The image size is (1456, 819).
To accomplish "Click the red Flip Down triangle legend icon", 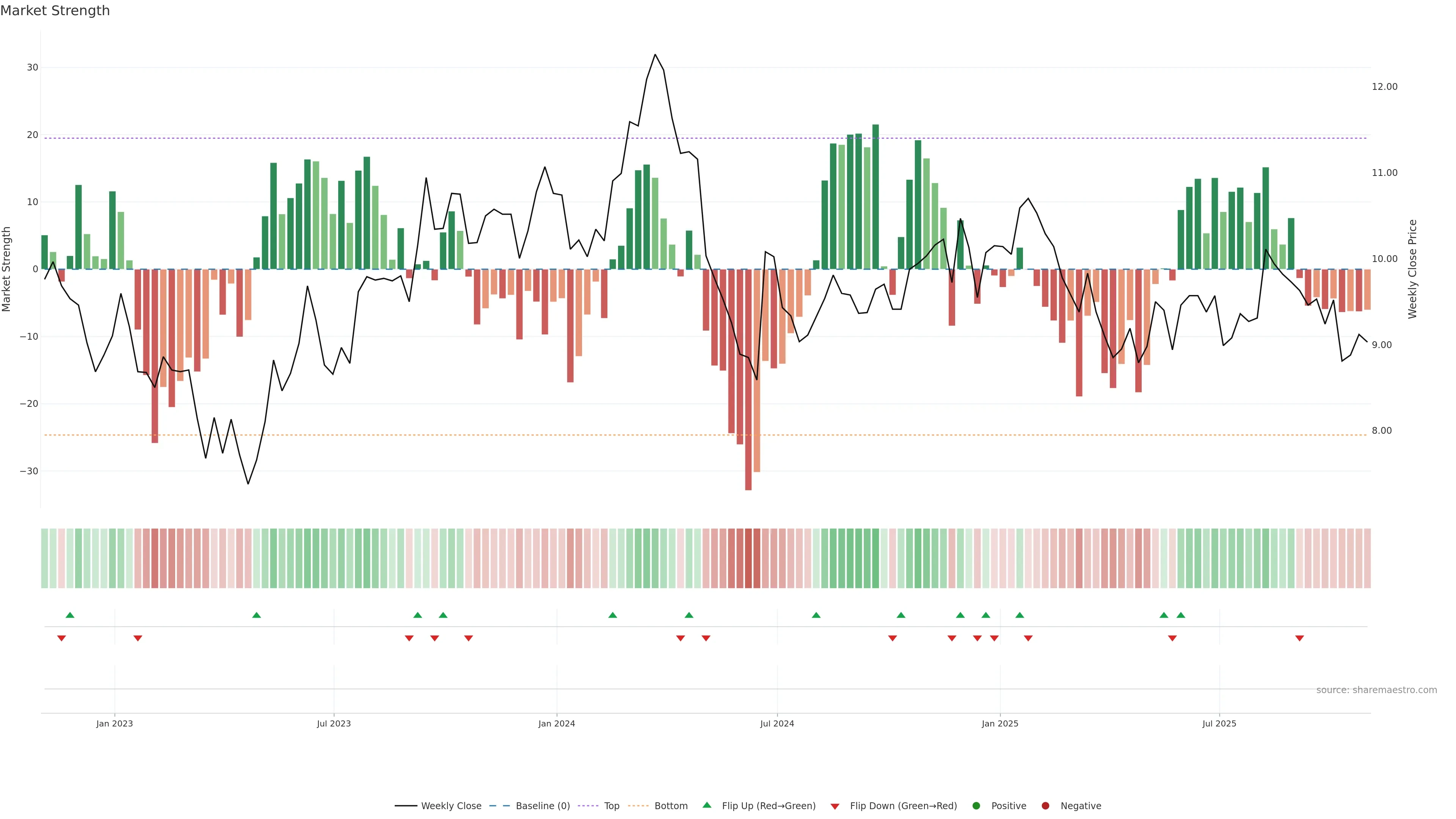I will [x=834, y=806].
